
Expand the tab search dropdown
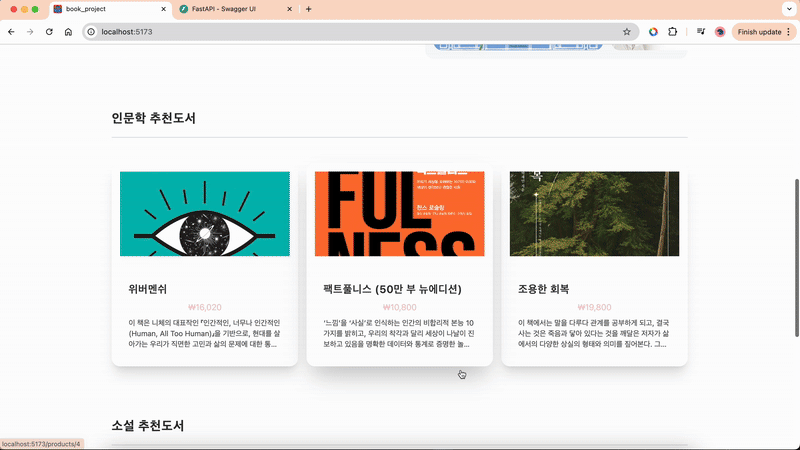(x=789, y=9)
